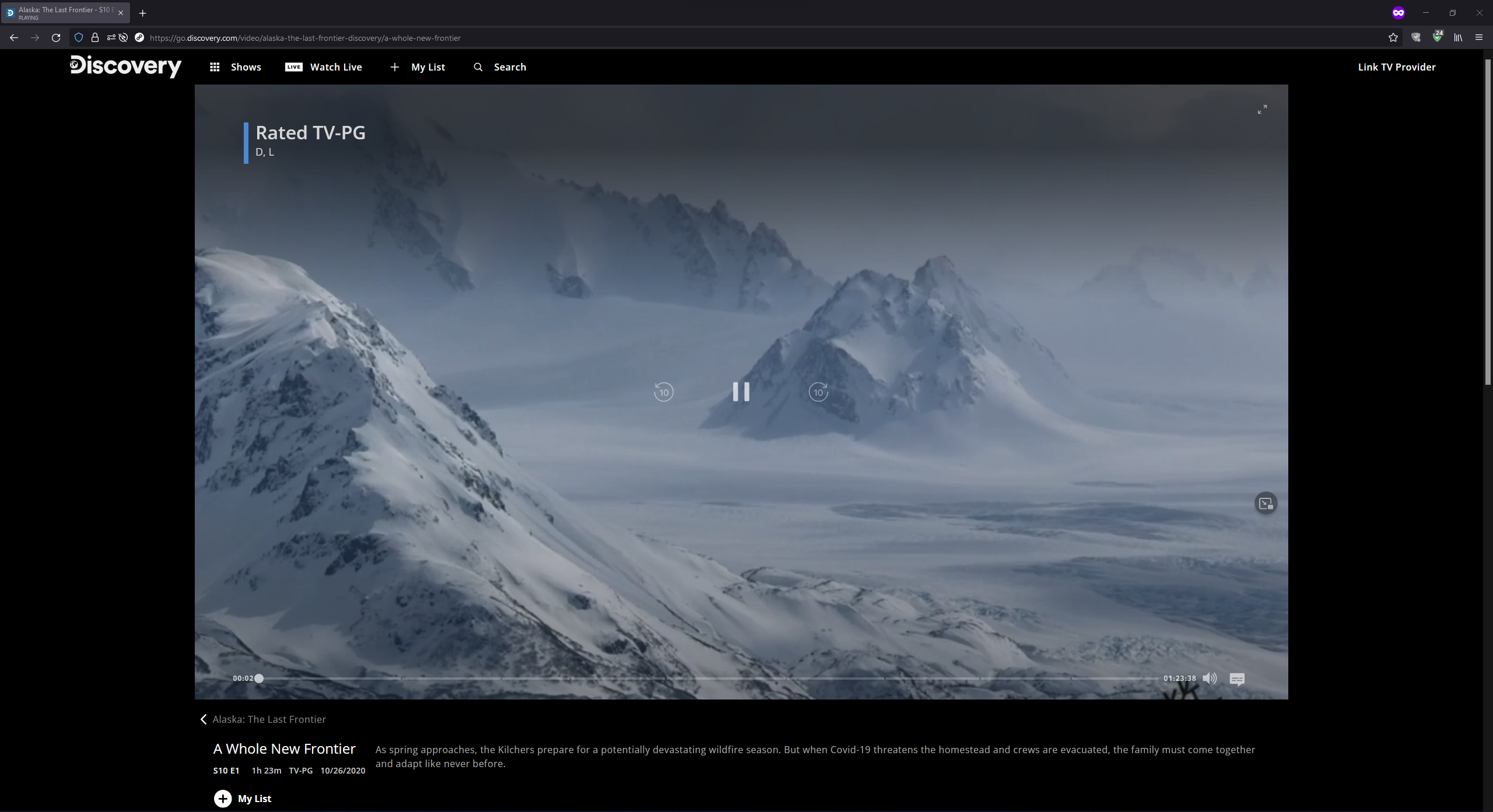
Task: Go to home via the Discovery logo
Action: pyautogui.click(x=125, y=66)
